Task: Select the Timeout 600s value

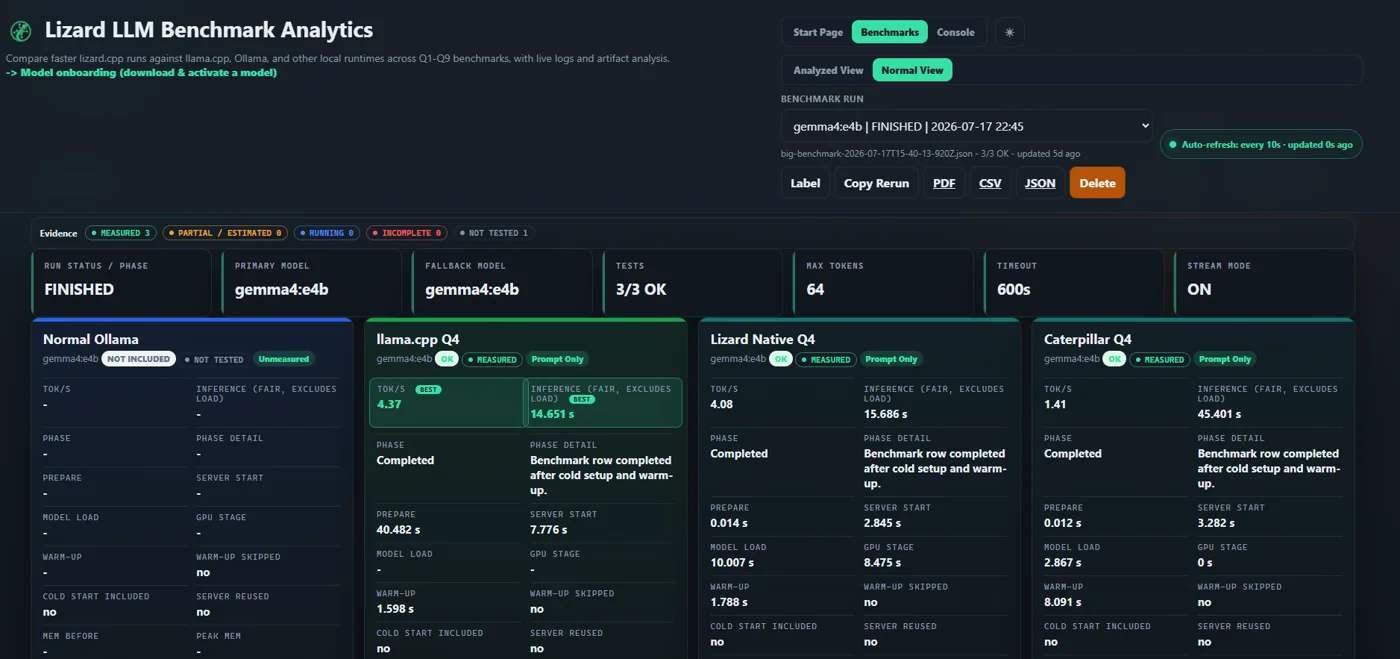Action: point(1014,289)
